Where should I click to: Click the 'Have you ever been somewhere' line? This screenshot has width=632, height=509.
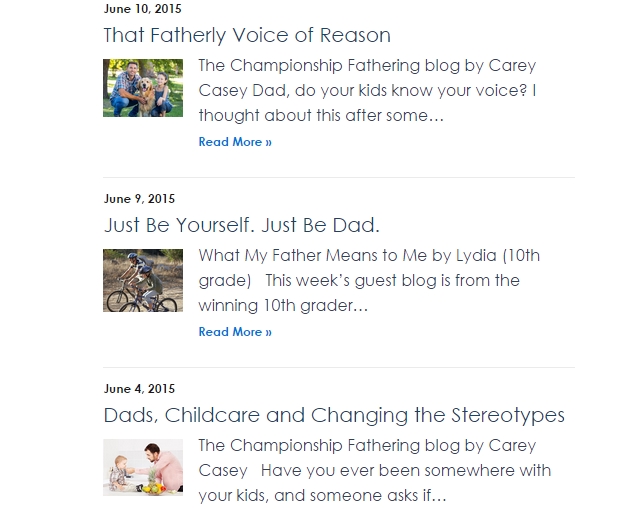(x=375, y=471)
